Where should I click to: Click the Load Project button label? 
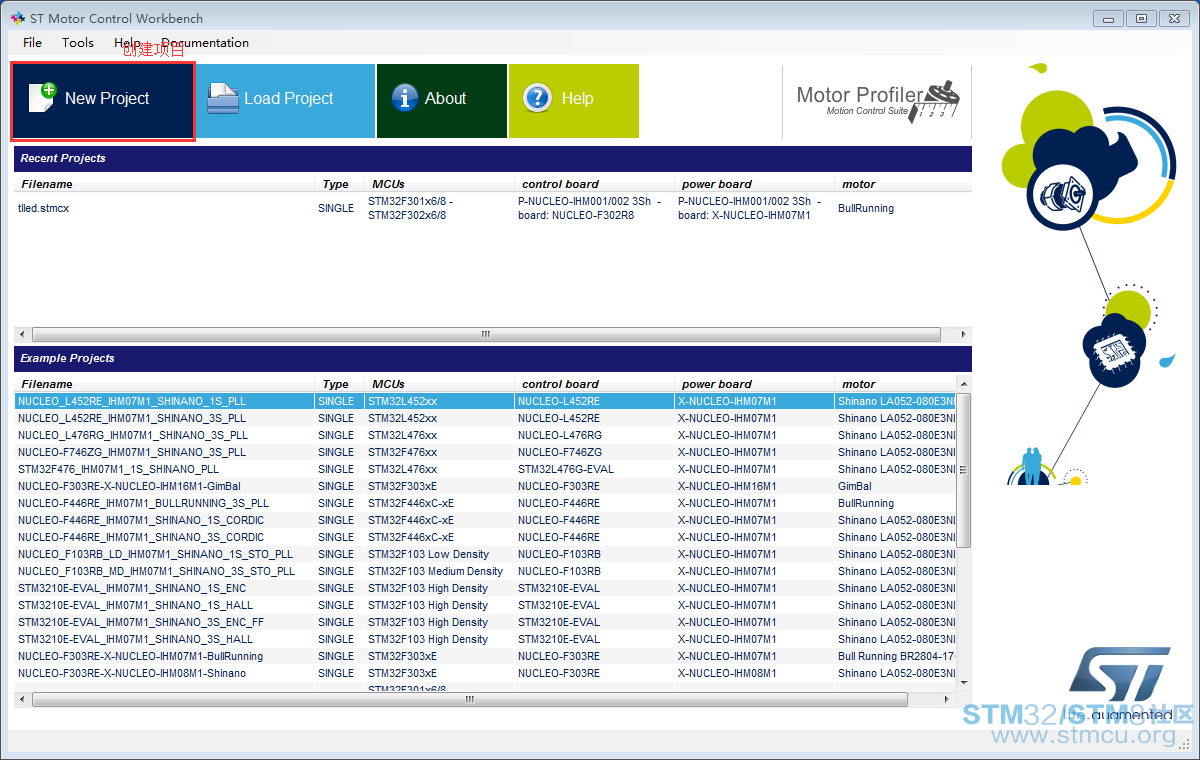click(288, 98)
